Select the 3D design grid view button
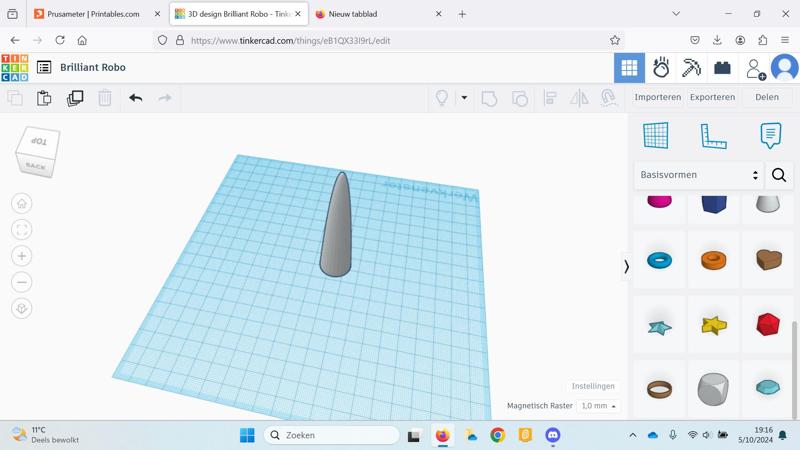 click(x=629, y=67)
